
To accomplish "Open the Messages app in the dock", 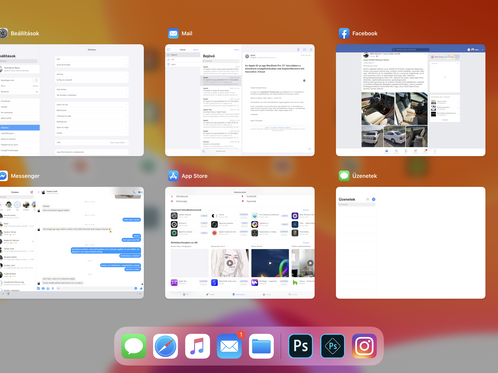I will tap(134, 346).
